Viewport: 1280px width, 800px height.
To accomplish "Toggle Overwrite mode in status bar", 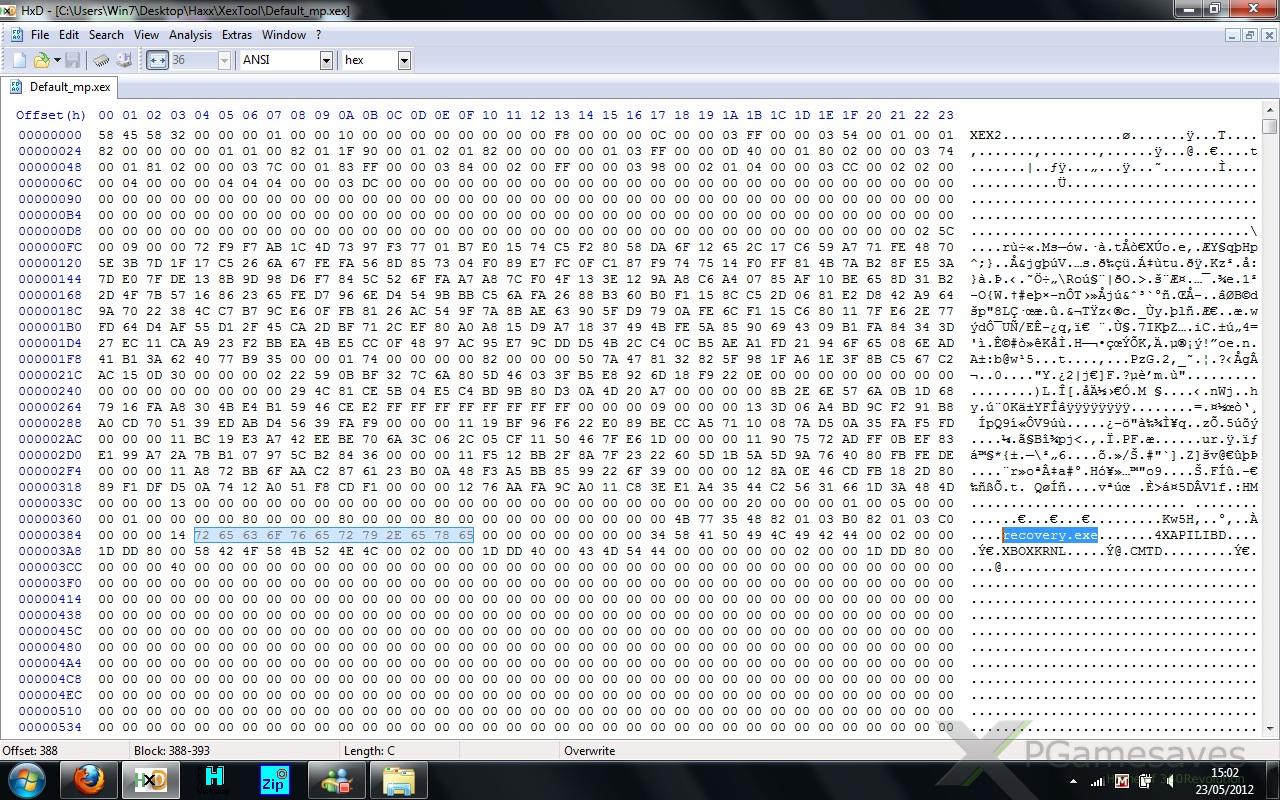I will coord(589,751).
